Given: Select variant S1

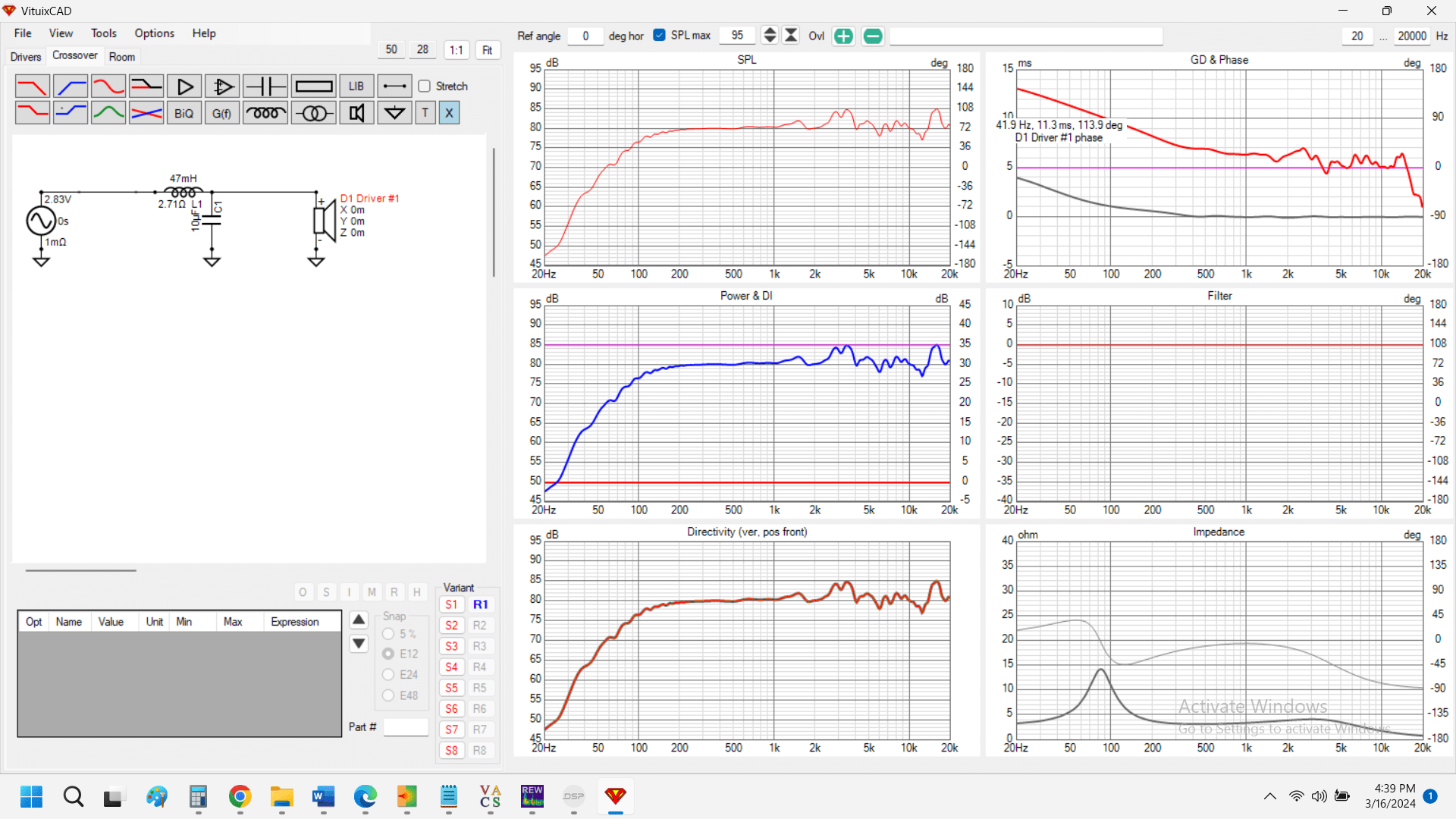Looking at the screenshot, I should pos(452,604).
